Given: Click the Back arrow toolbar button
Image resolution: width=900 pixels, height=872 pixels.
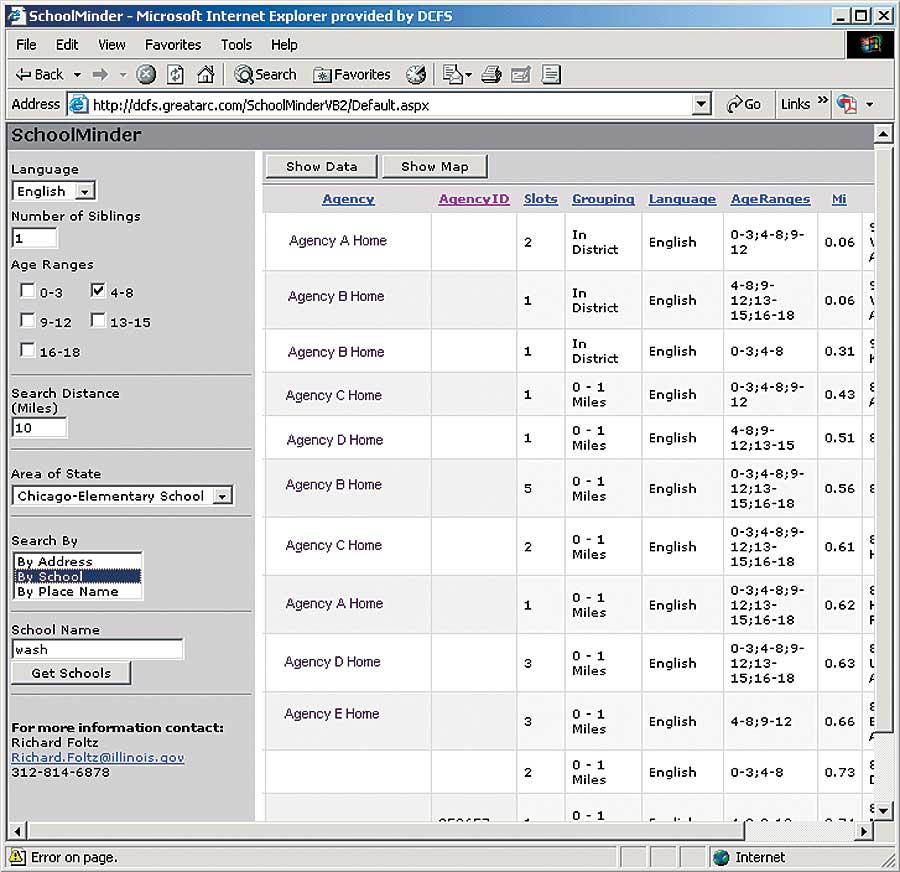Looking at the screenshot, I should pyautogui.click(x=38, y=75).
